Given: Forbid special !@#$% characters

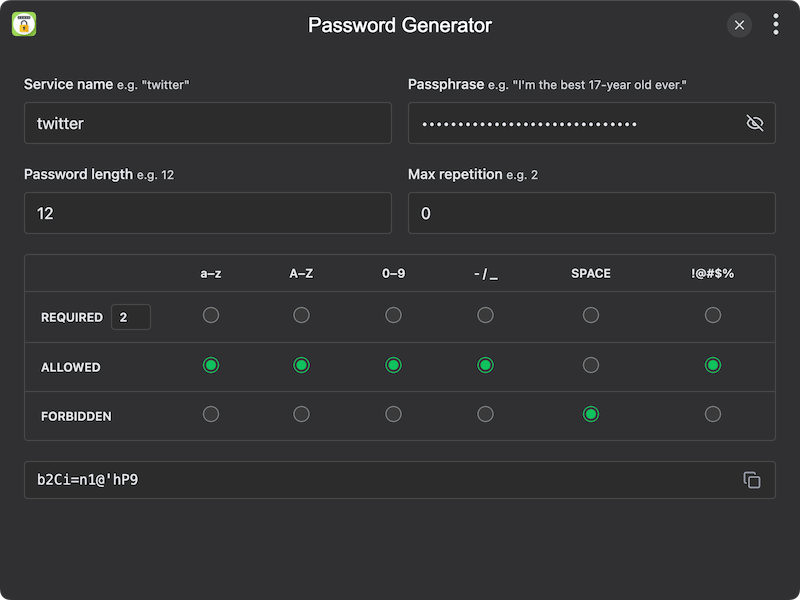Looking at the screenshot, I should click(x=713, y=413).
